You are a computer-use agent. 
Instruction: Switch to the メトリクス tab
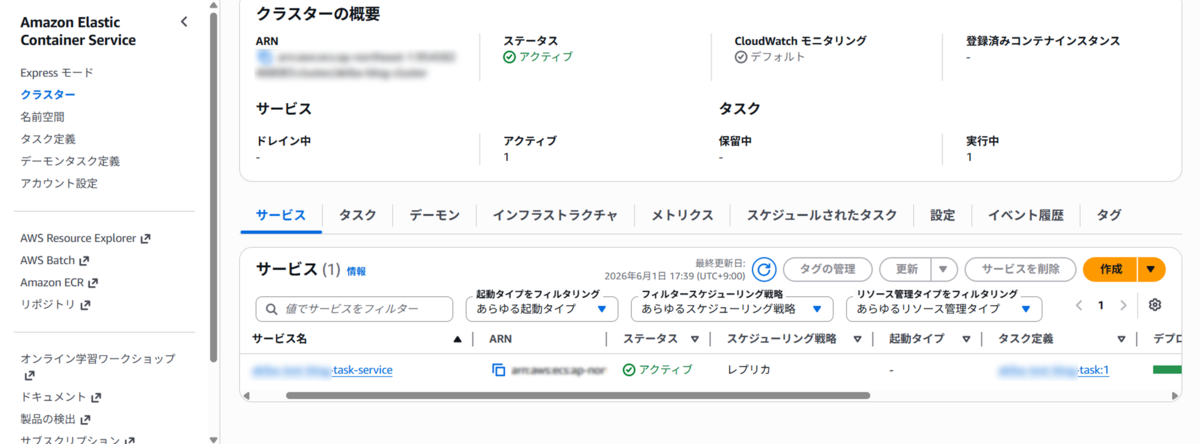pyautogui.click(x=682, y=215)
